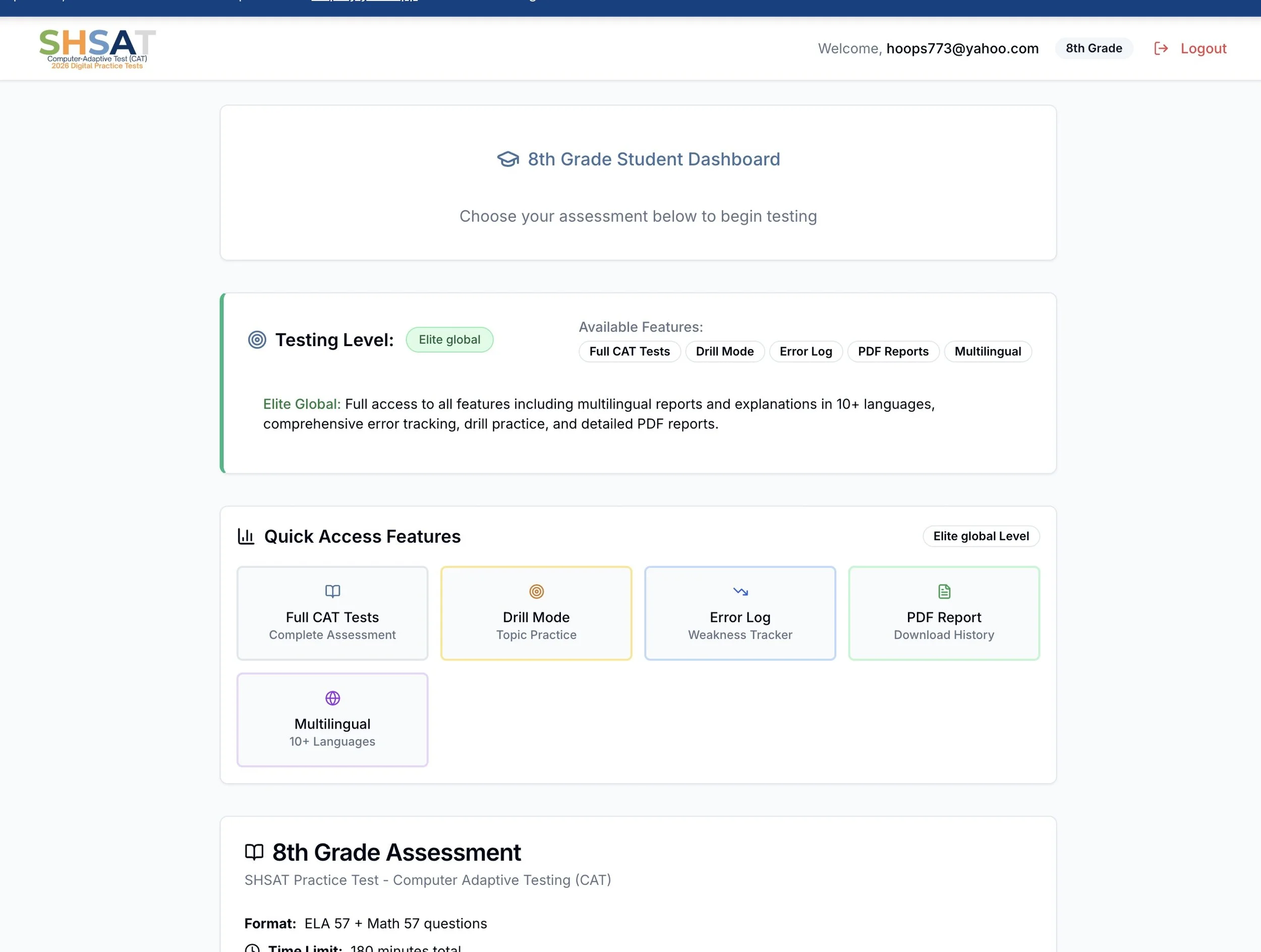Log out using the Logout link

1203,48
